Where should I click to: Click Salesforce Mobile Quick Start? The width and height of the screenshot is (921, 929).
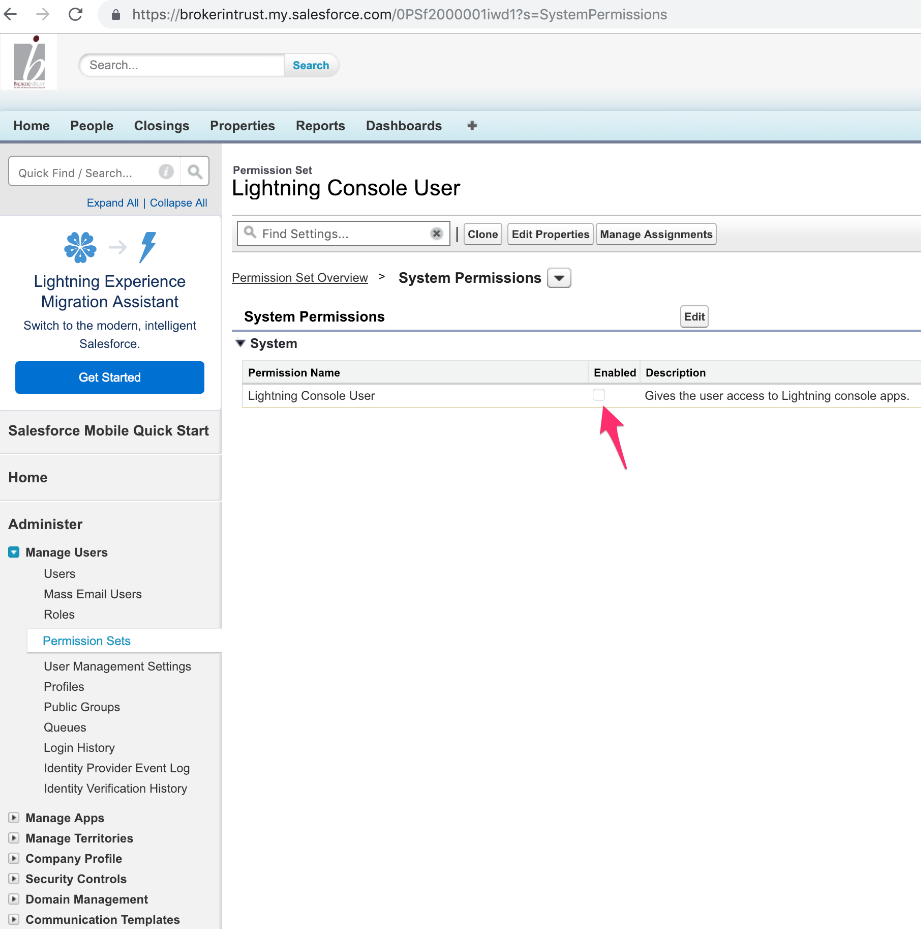pos(108,431)
